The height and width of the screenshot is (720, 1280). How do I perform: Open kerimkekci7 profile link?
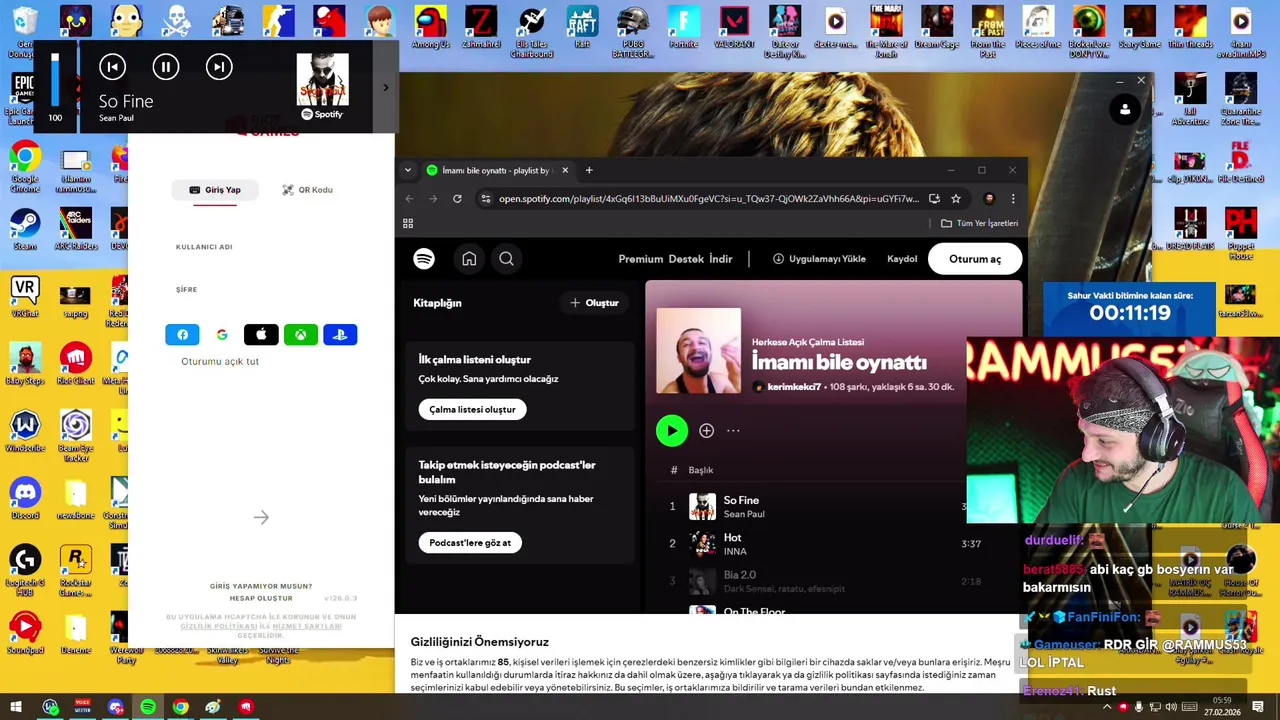coord(794,387)
